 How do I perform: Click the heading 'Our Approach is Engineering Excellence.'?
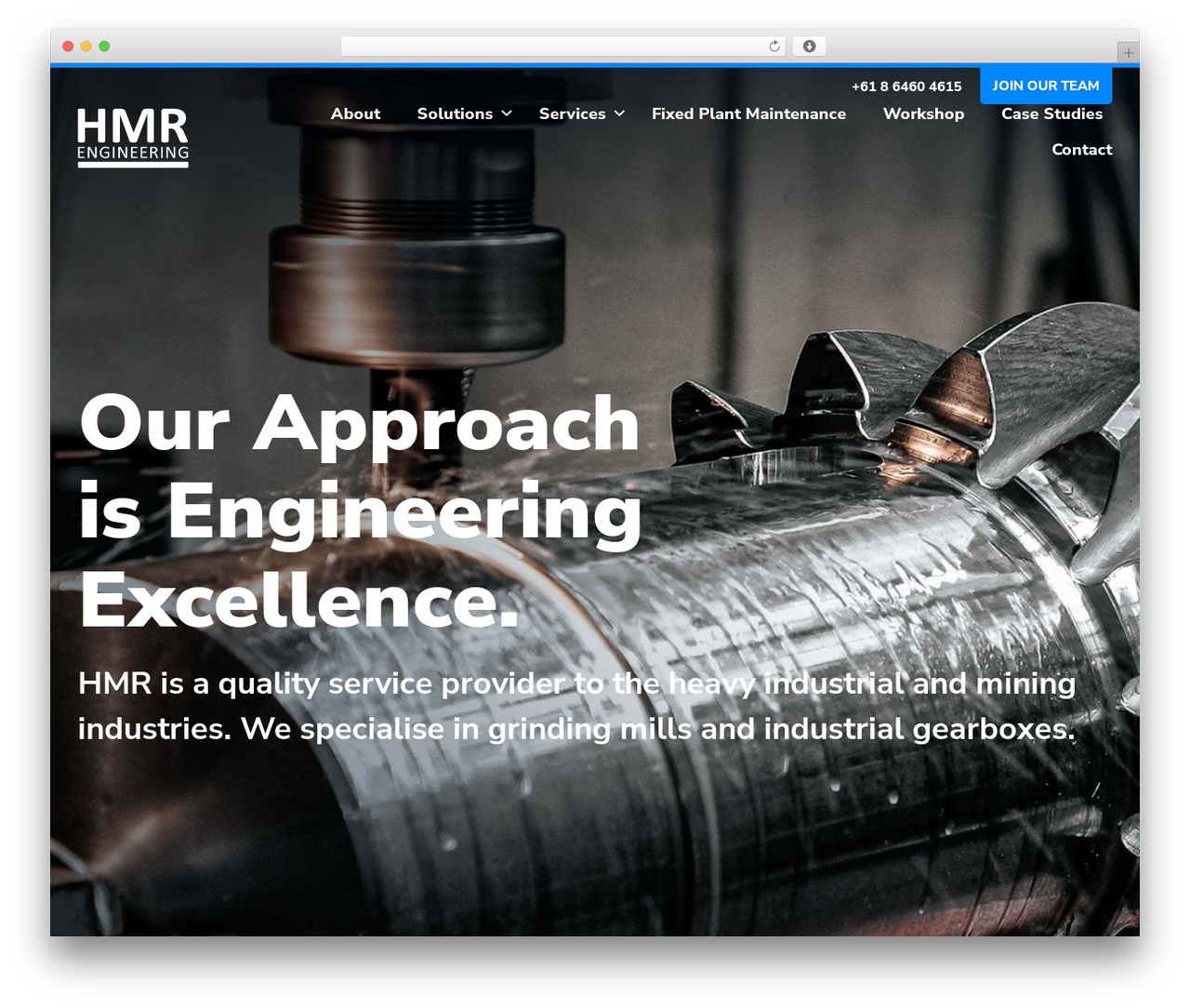pos(361,511)
